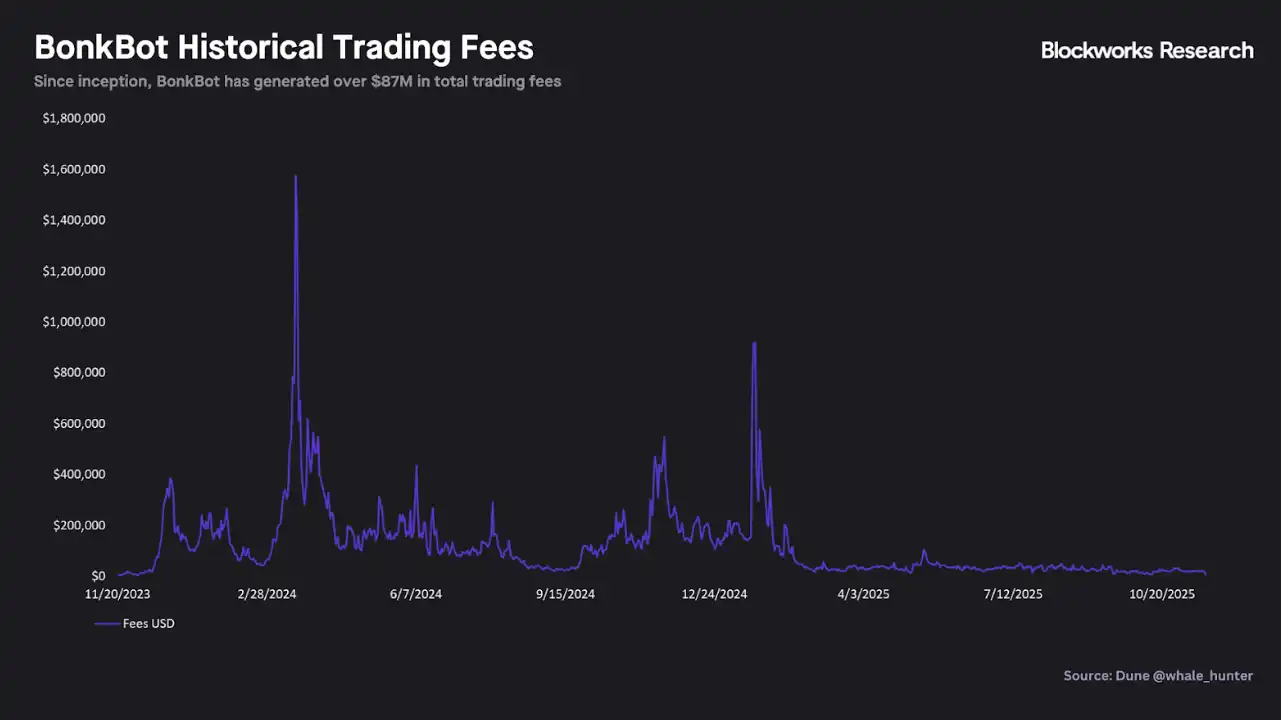Click the subtitle about $87M total fees

[297, 81]
